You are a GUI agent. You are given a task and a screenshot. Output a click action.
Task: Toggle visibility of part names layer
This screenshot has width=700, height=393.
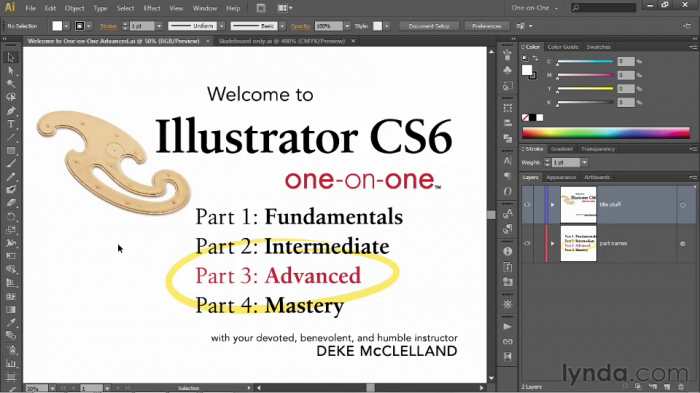point(527,243)
